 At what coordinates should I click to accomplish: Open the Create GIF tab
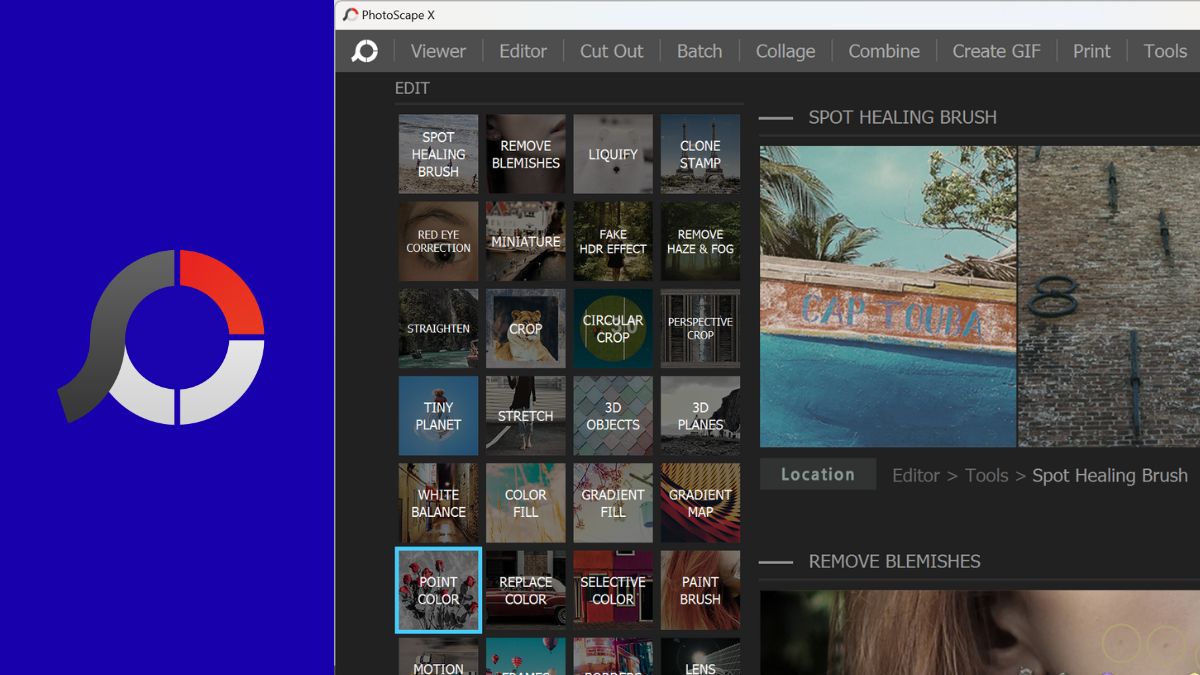[996, 51]
